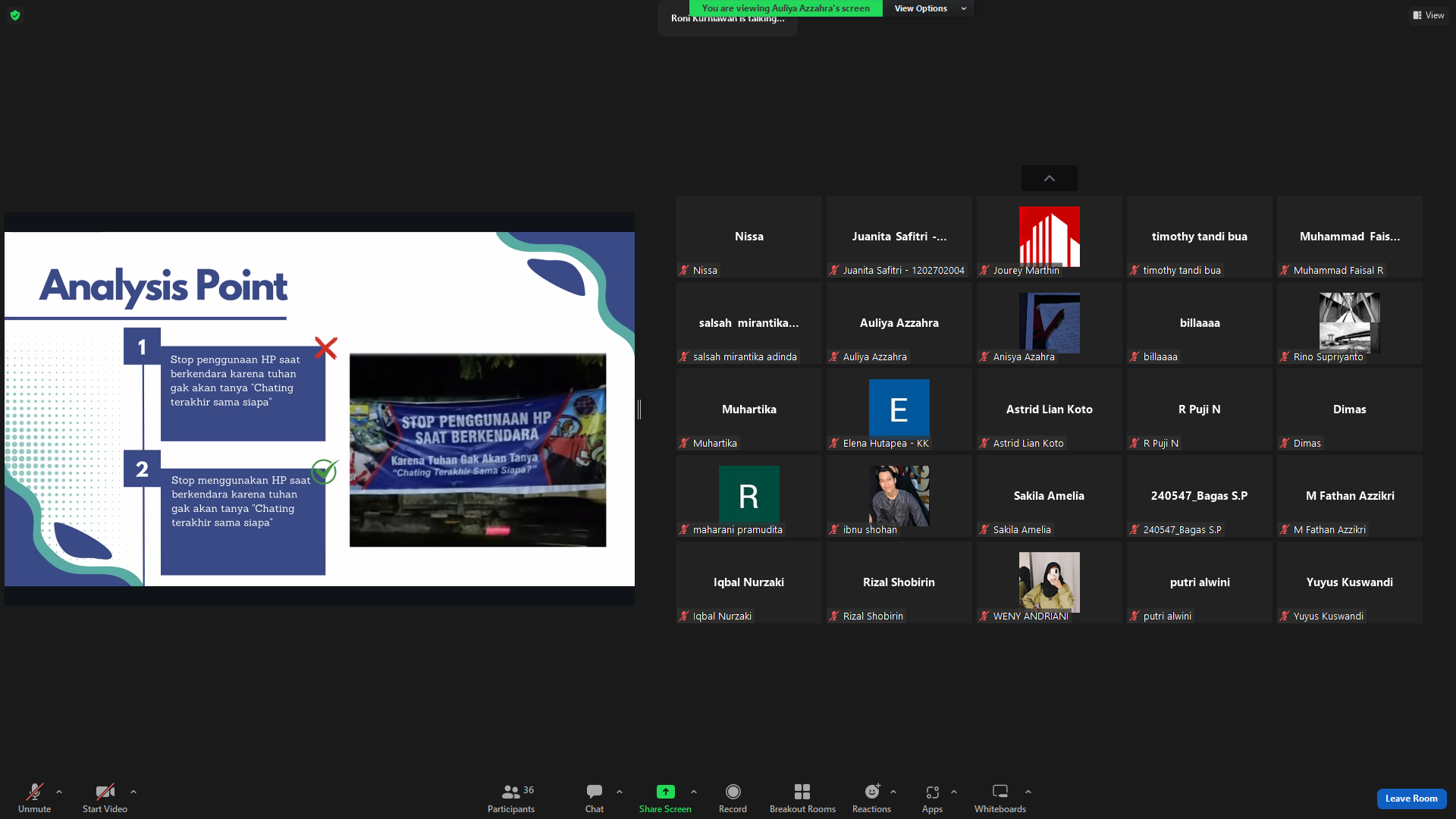Select Yuyus Kuswandi's participant tile

coord(1350,582)
